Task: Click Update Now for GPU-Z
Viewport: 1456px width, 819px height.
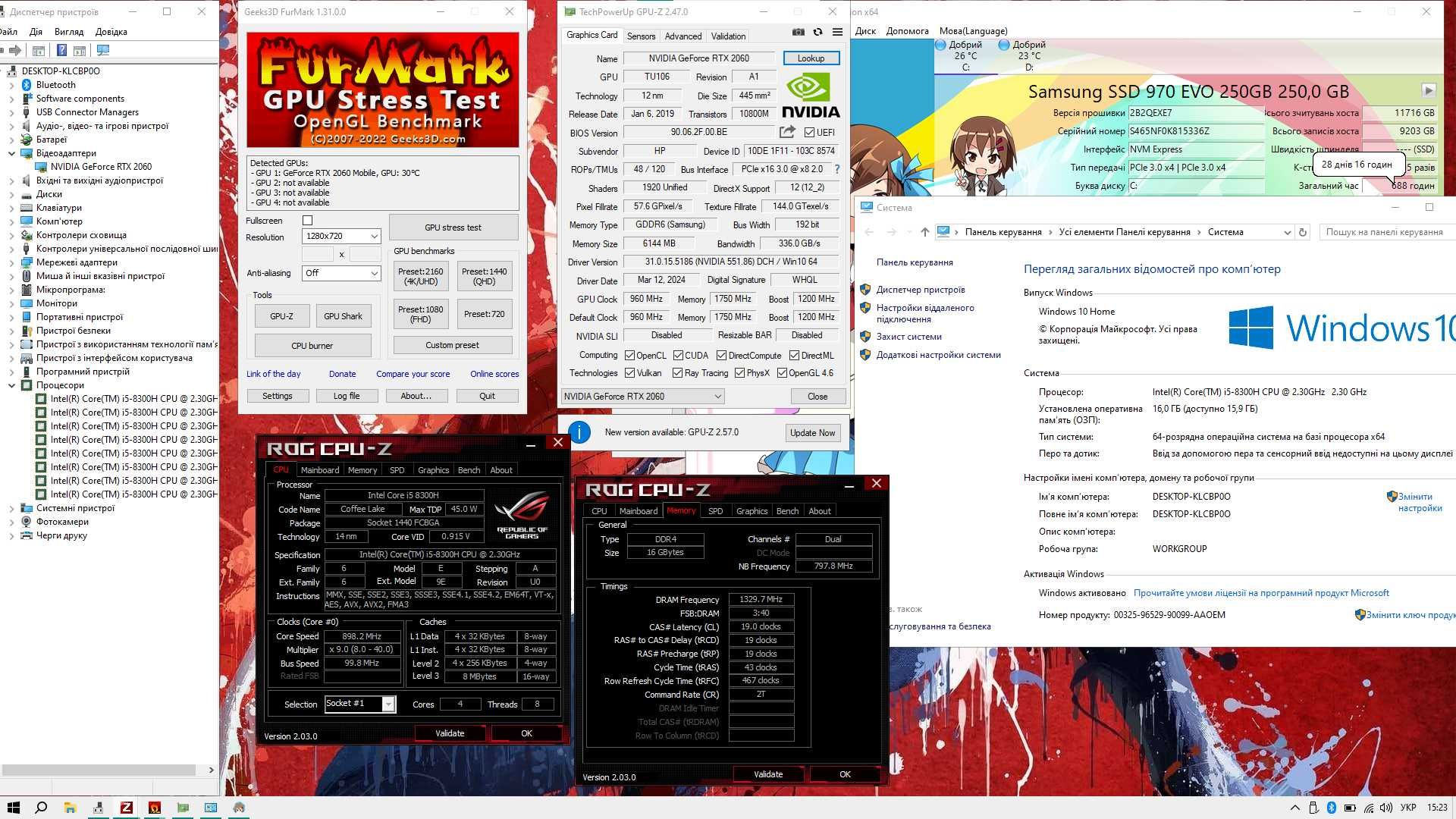Action: 812,432
